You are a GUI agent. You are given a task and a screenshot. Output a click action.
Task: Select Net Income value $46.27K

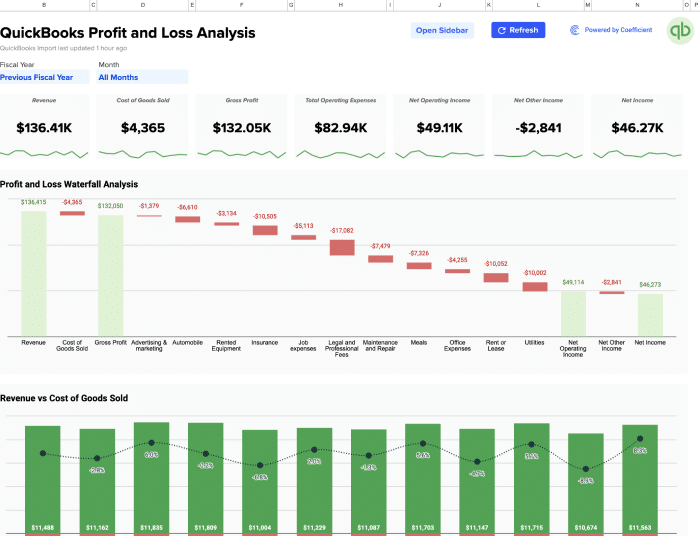click(x=637, y=128)
